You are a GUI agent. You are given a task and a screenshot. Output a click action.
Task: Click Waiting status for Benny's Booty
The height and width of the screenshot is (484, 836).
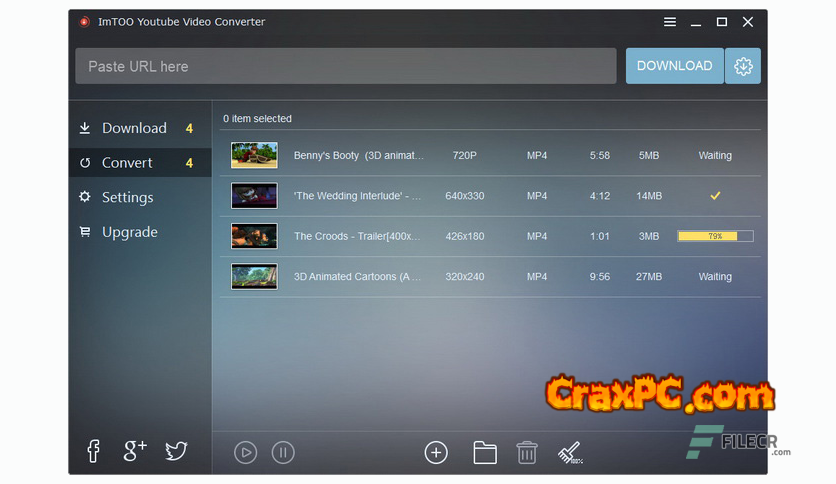click(715, 156)
